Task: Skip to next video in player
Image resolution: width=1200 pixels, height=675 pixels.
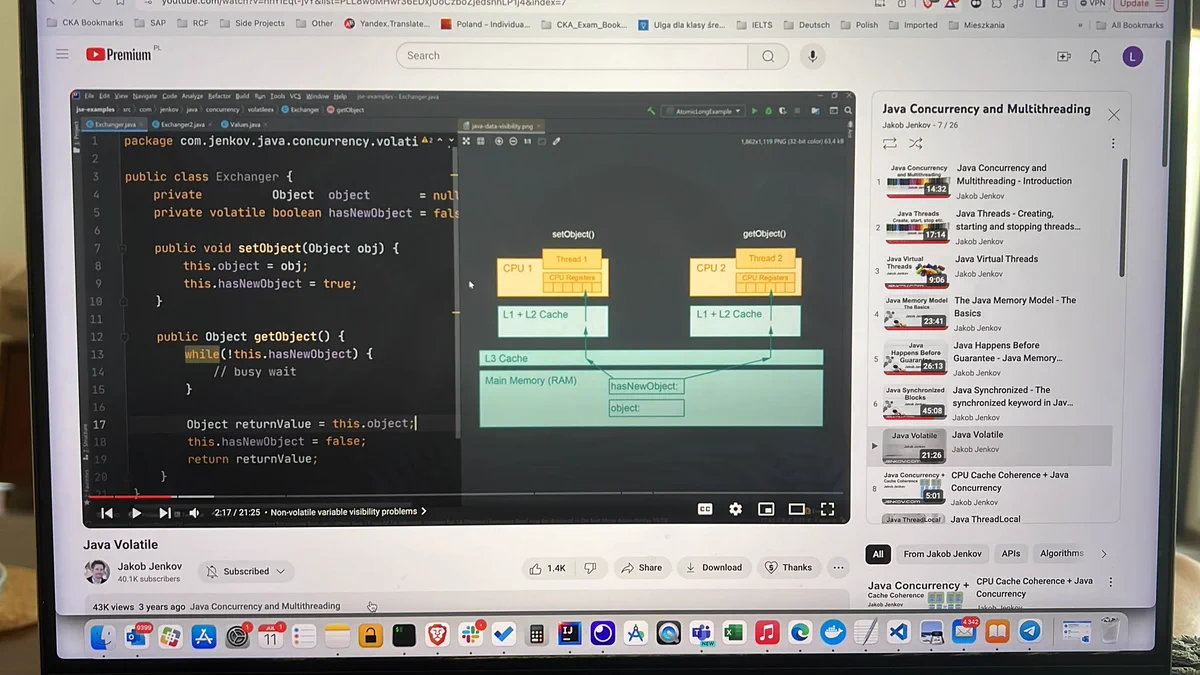Action: point(165,513)
